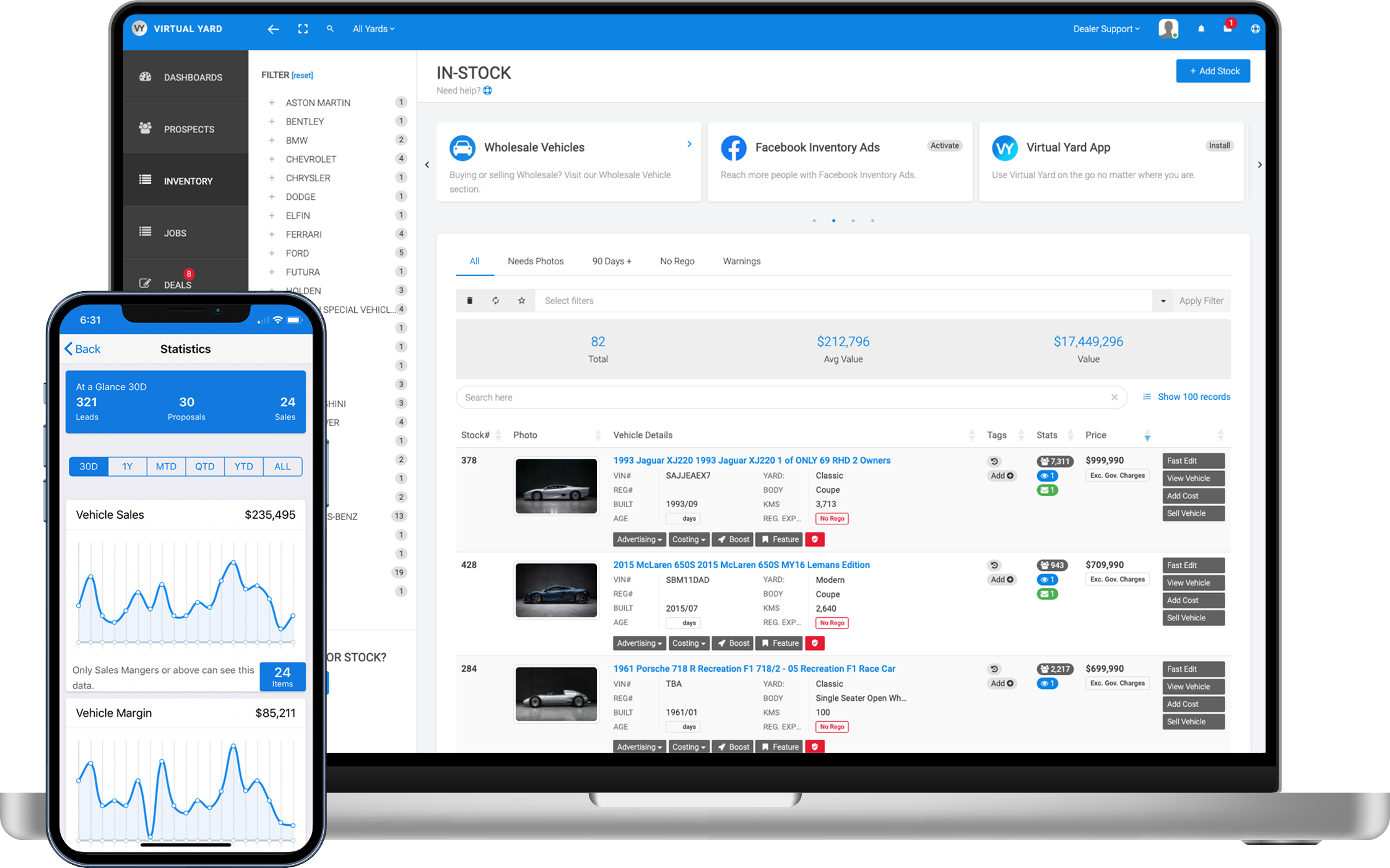Click Show 100 records link
Image resolution: width=1390 pixels, height=868 pixels.
click(1193, 397)
